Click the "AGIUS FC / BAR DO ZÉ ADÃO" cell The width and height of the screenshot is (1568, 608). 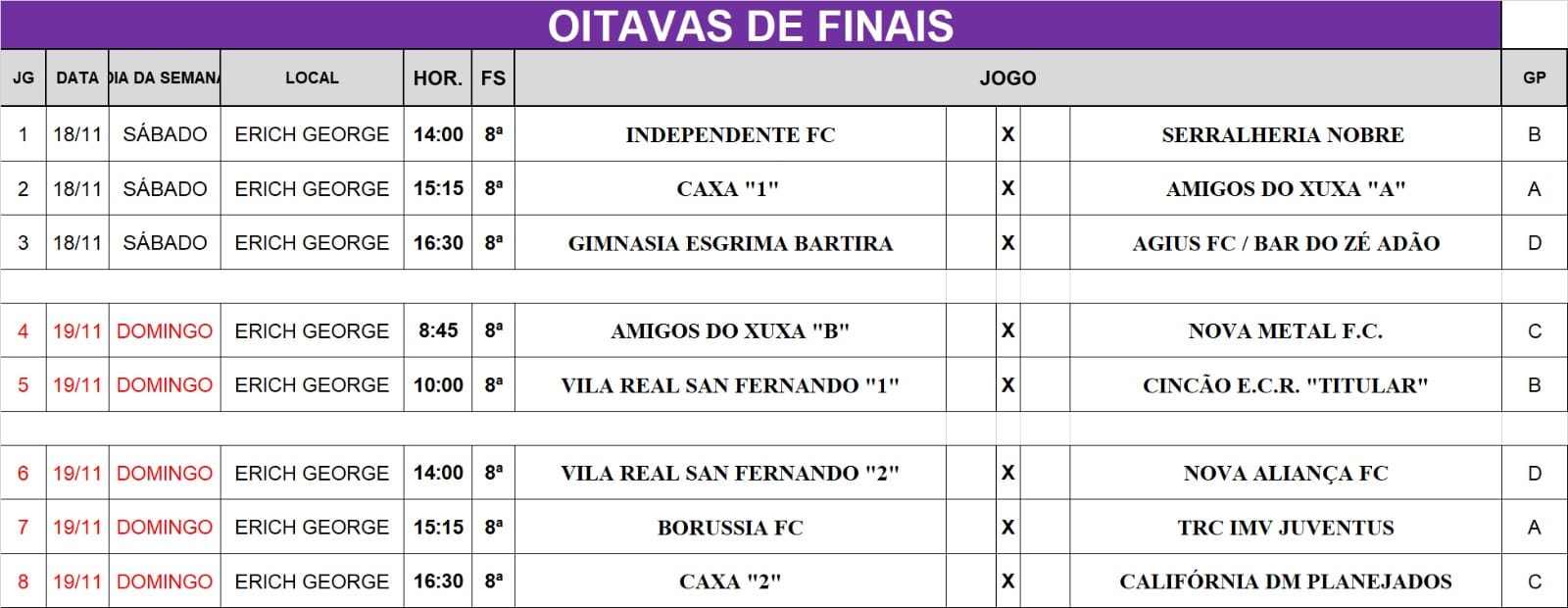click(x=1286, y=243)
